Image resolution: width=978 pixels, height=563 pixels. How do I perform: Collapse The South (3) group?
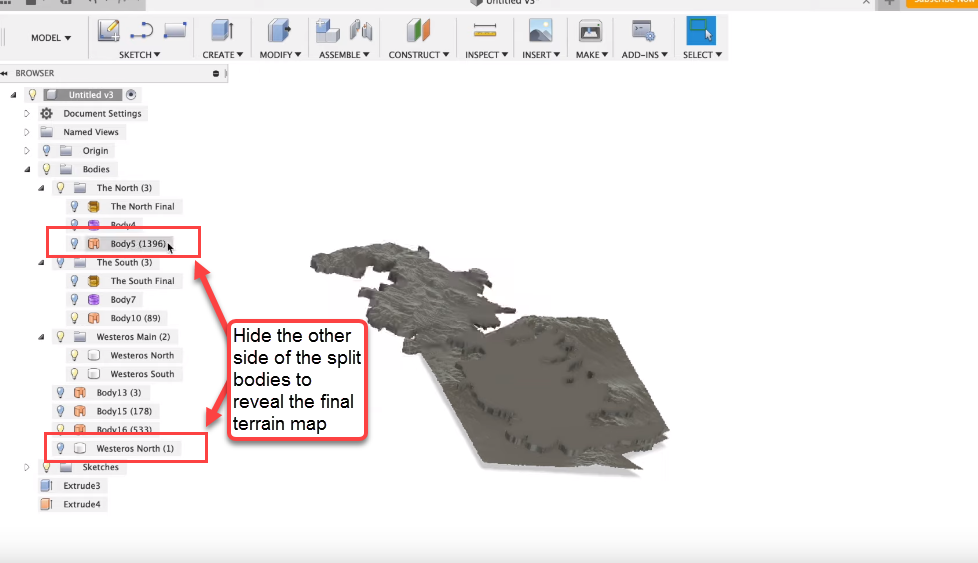[x=41, y=262]
